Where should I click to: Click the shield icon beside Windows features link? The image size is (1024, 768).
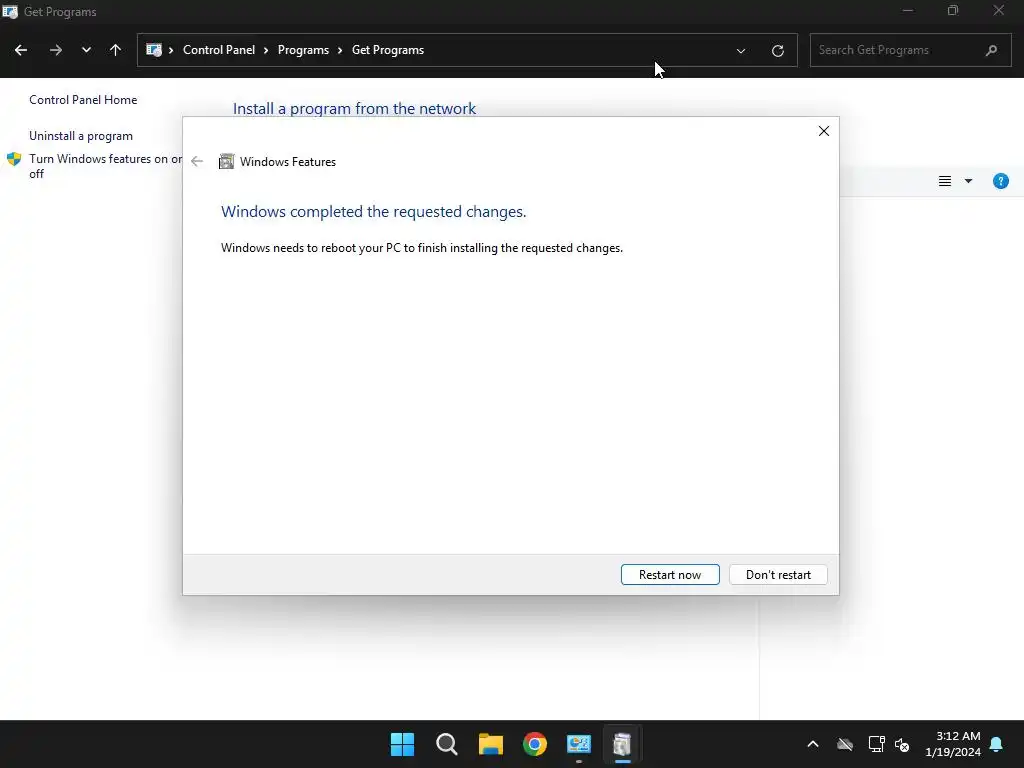[x=14, y=159]
